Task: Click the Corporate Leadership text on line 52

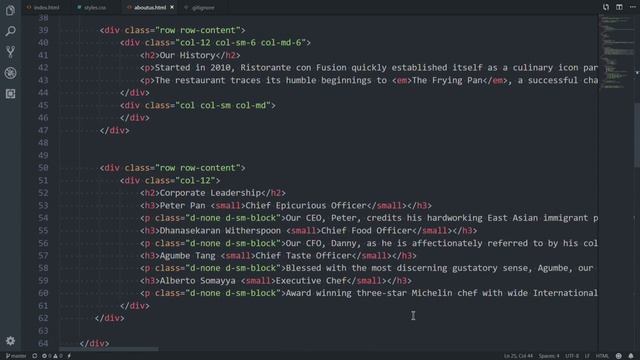Action: (210, 193)
